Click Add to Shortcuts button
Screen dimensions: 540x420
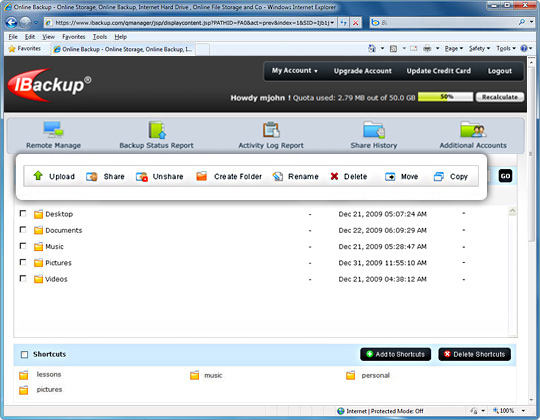click(395, 354)
